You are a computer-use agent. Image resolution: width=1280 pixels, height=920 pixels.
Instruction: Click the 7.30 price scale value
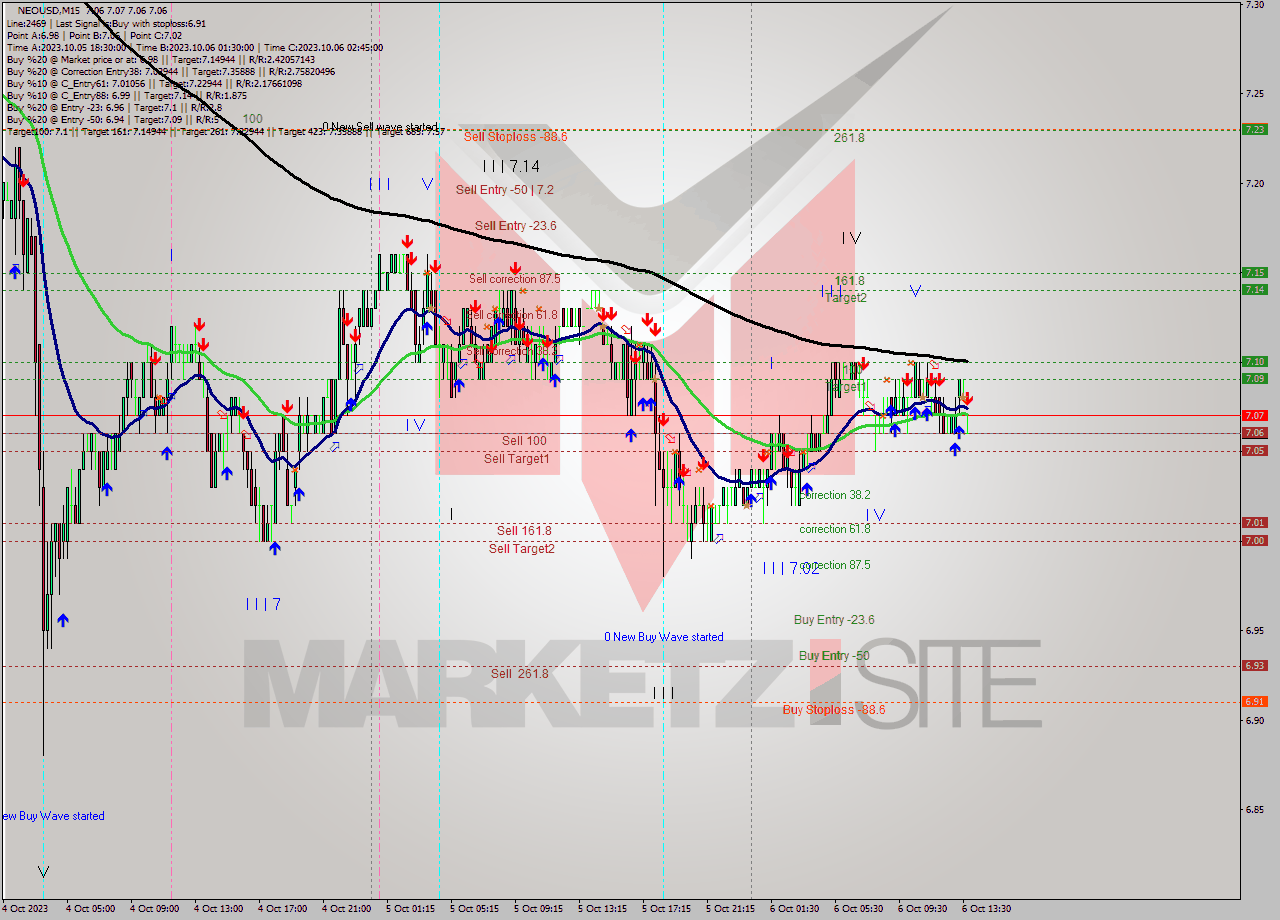[x=1254, y=6]
